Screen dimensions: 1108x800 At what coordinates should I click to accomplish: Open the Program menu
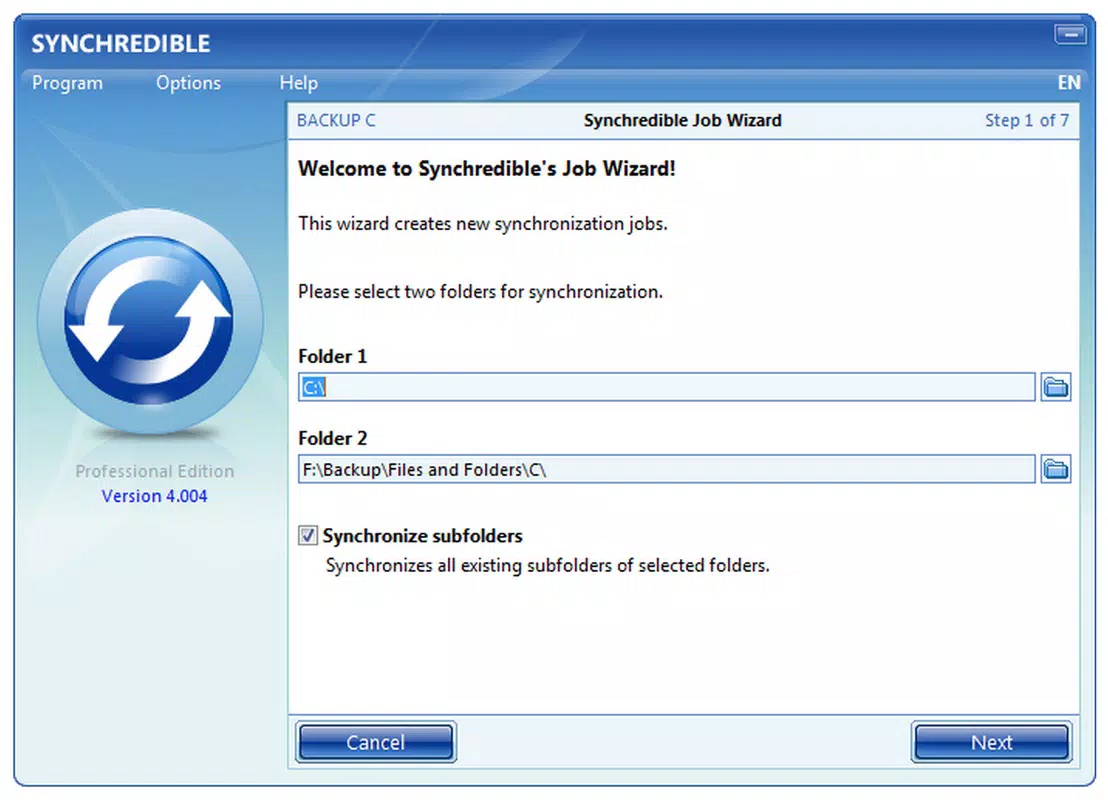67,83
